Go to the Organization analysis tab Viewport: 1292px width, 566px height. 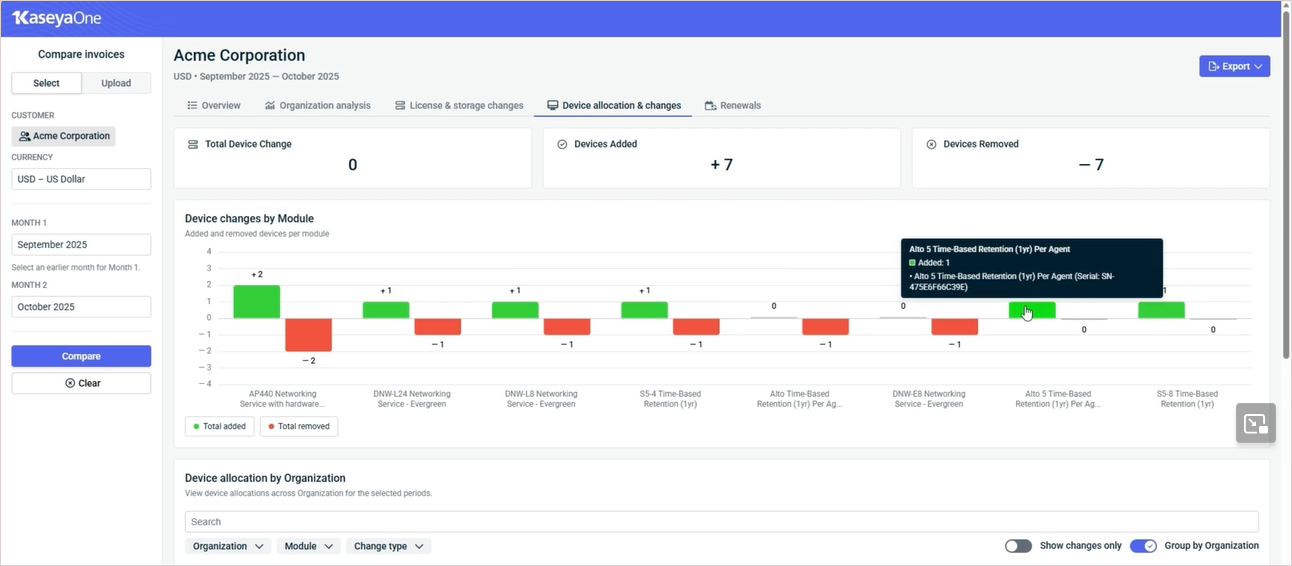(x=317, y=105)
